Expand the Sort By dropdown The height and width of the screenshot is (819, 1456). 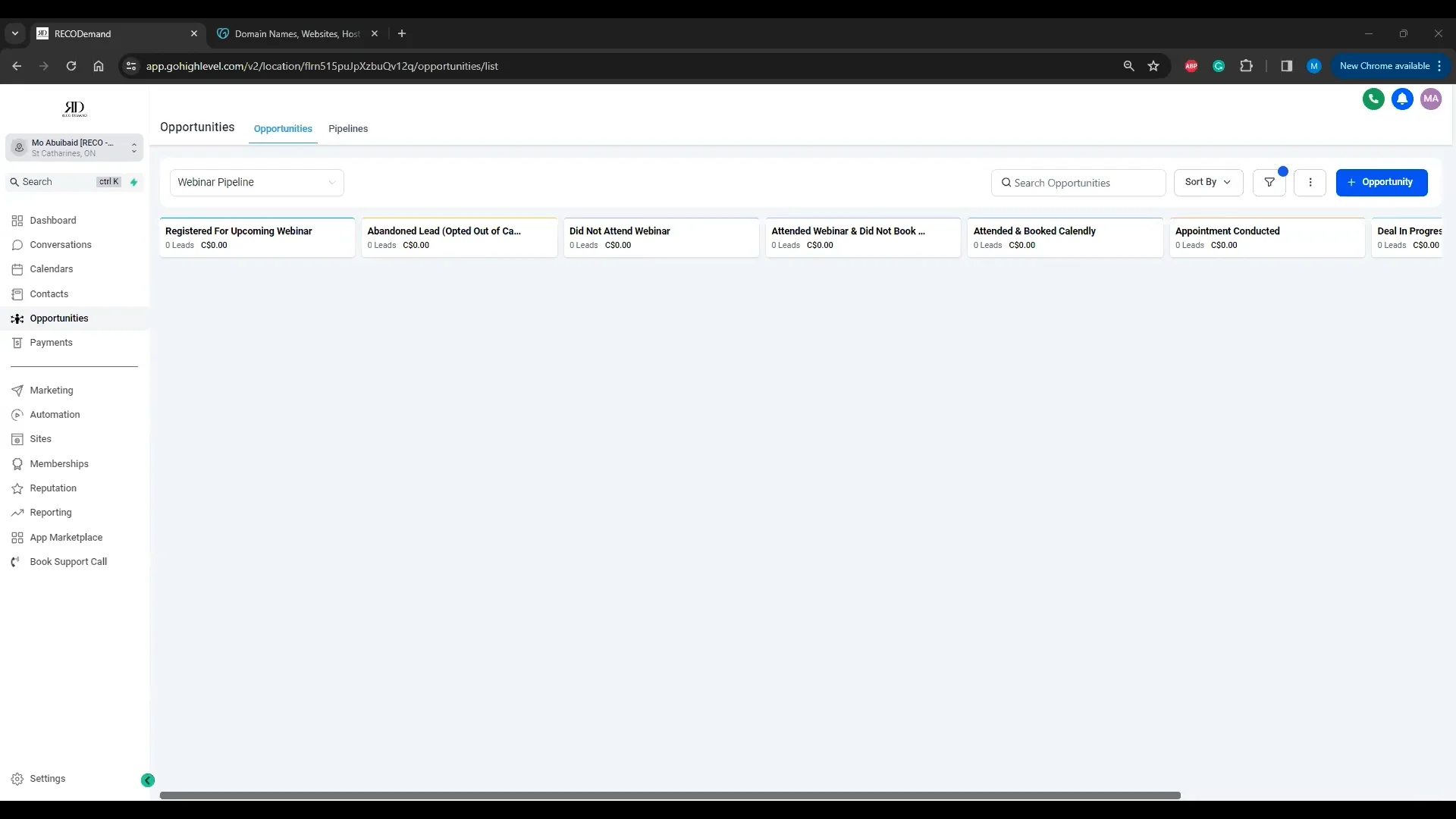pos(1208,182)
